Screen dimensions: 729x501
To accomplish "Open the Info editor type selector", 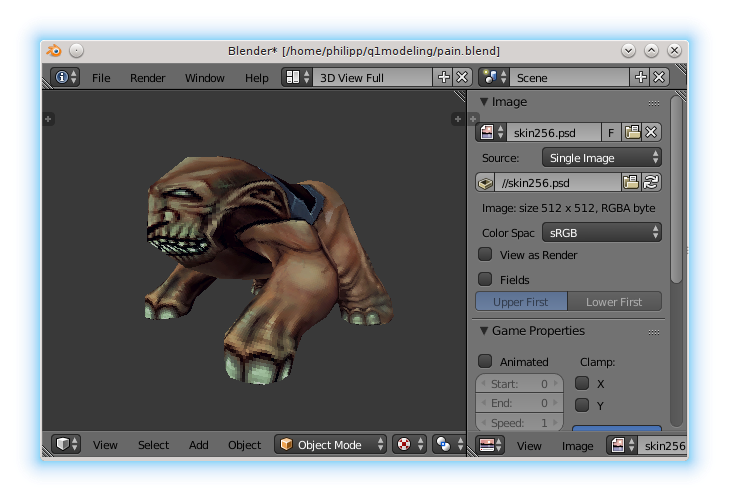I will click(65, 77).
